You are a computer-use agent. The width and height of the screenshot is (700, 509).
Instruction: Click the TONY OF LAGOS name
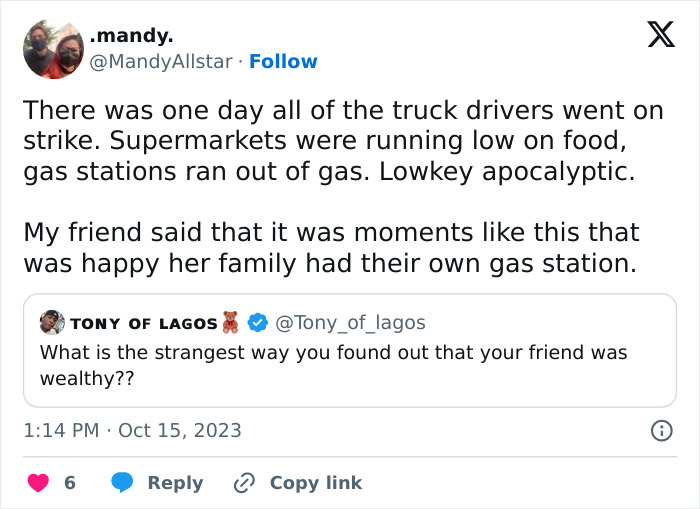(143, 323)
